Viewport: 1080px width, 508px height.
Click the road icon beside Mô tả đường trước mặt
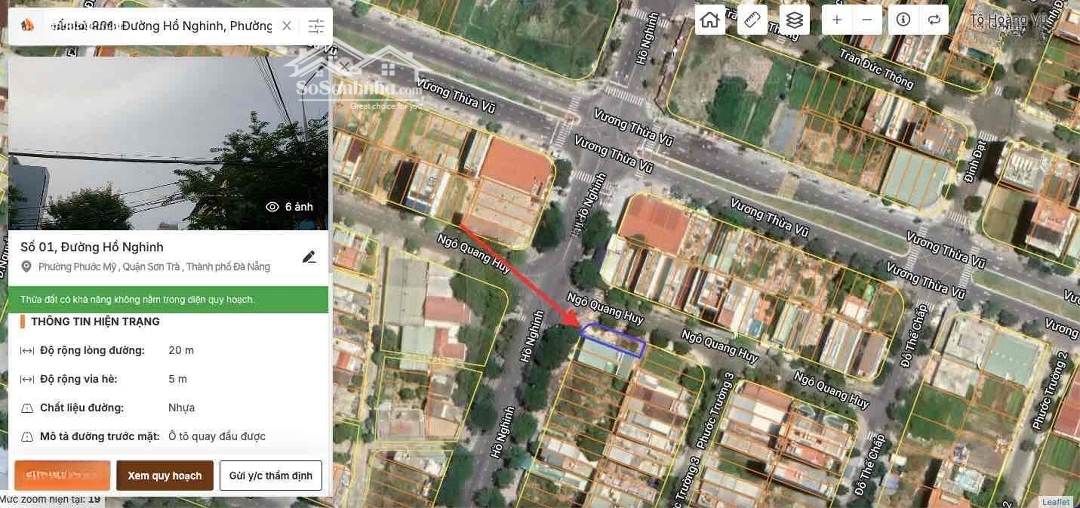(27, 436)
